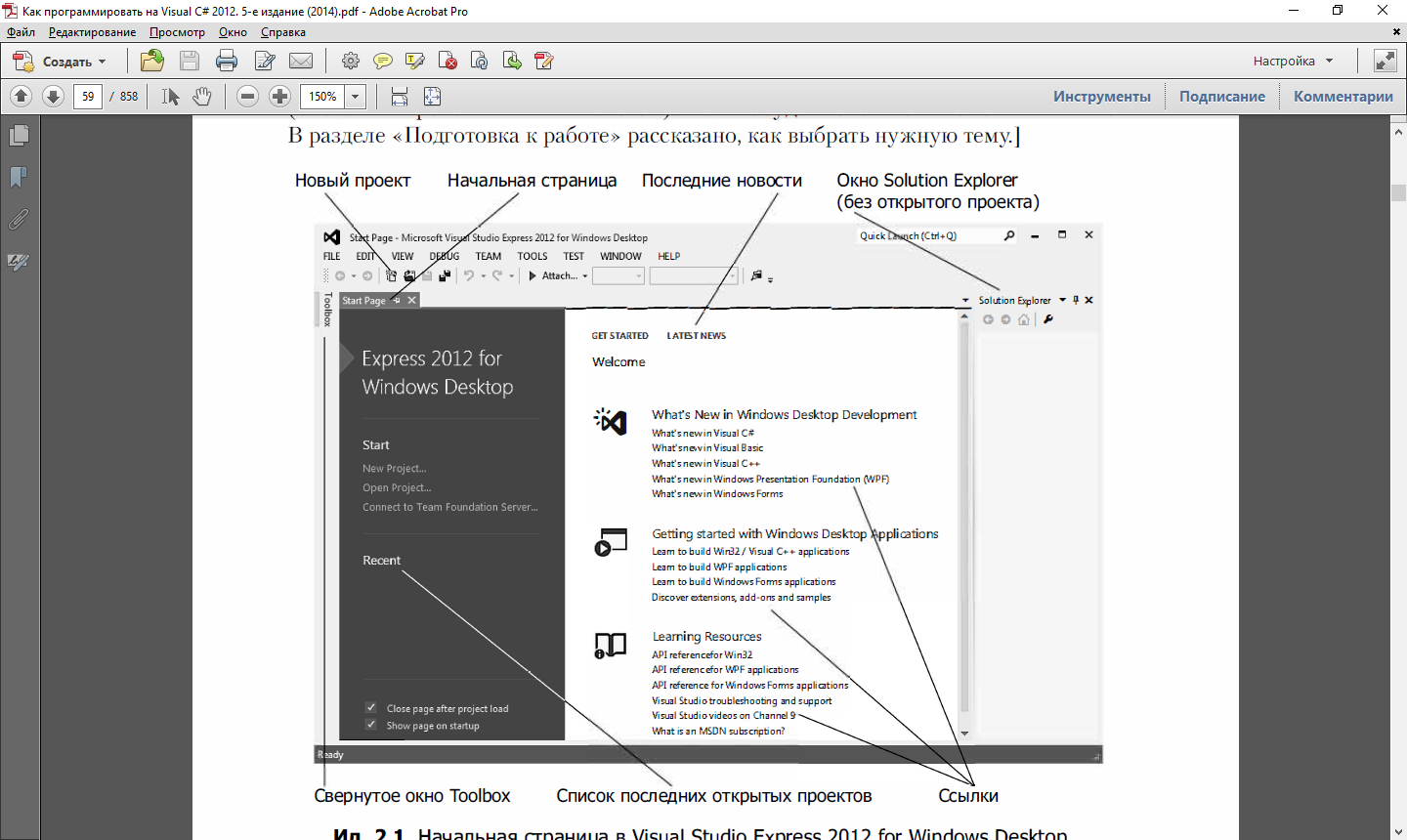
Task: Open the Просмотр menu
Action: point(177,32)
